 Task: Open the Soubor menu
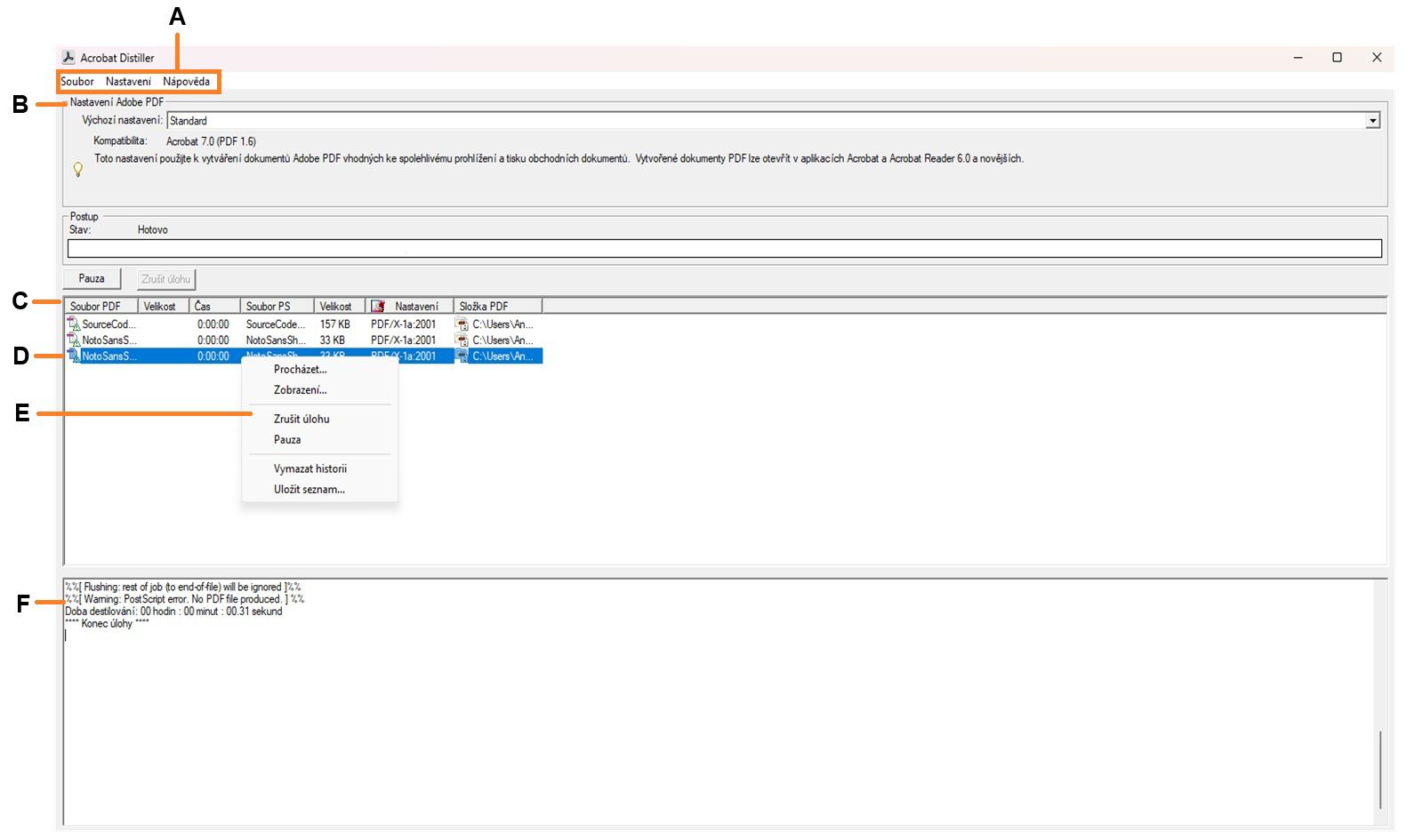click(77, 82)
